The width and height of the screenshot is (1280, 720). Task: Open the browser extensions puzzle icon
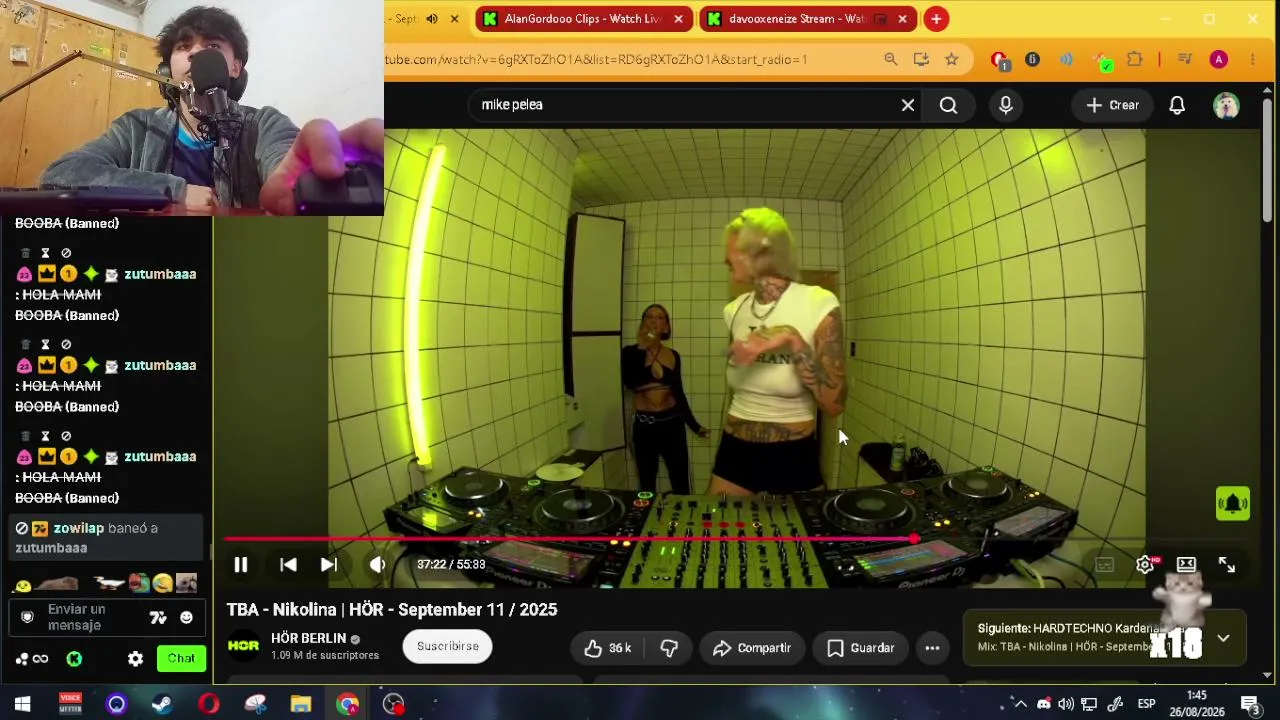(1134, 60)
